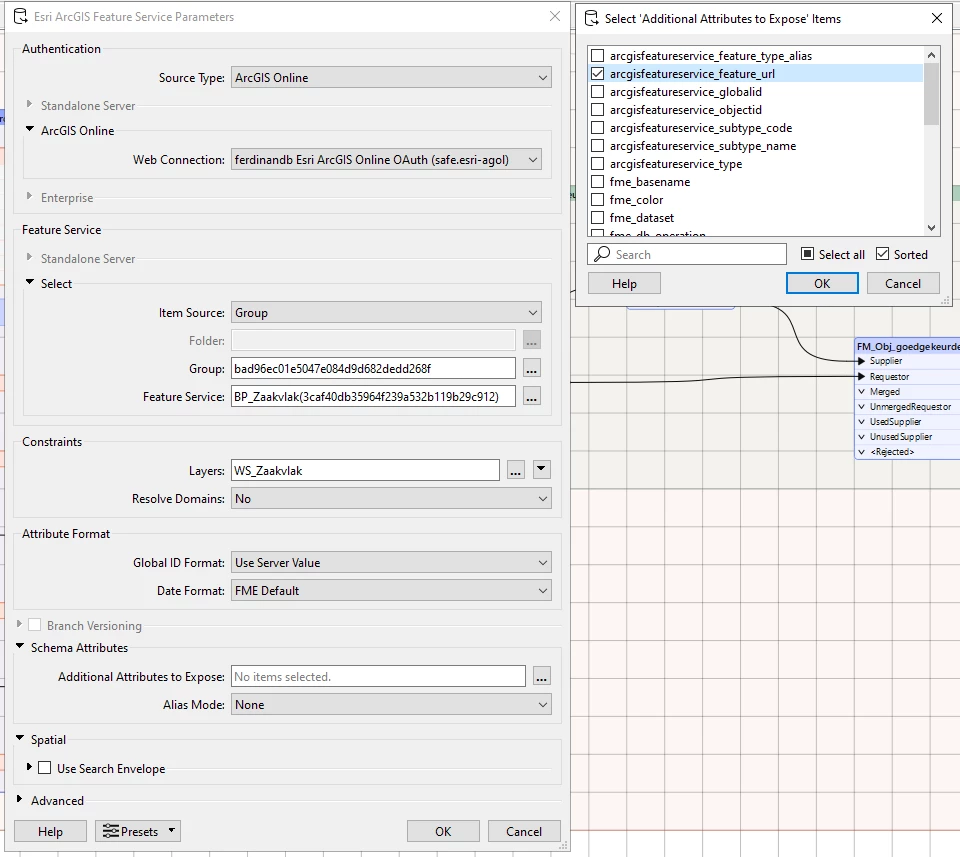The image size is (960, 857).
Task: Open Resolve Domains dropdown
Action: (x=391, y=499)
